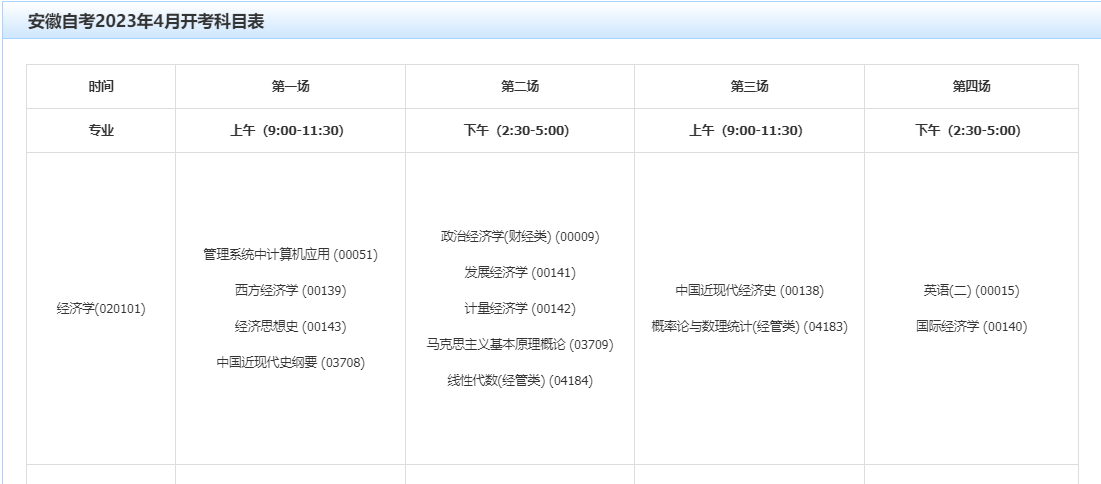Select the 第二场 column header
The height and width of the screenshot is (484, 1101).
point(520,86)
